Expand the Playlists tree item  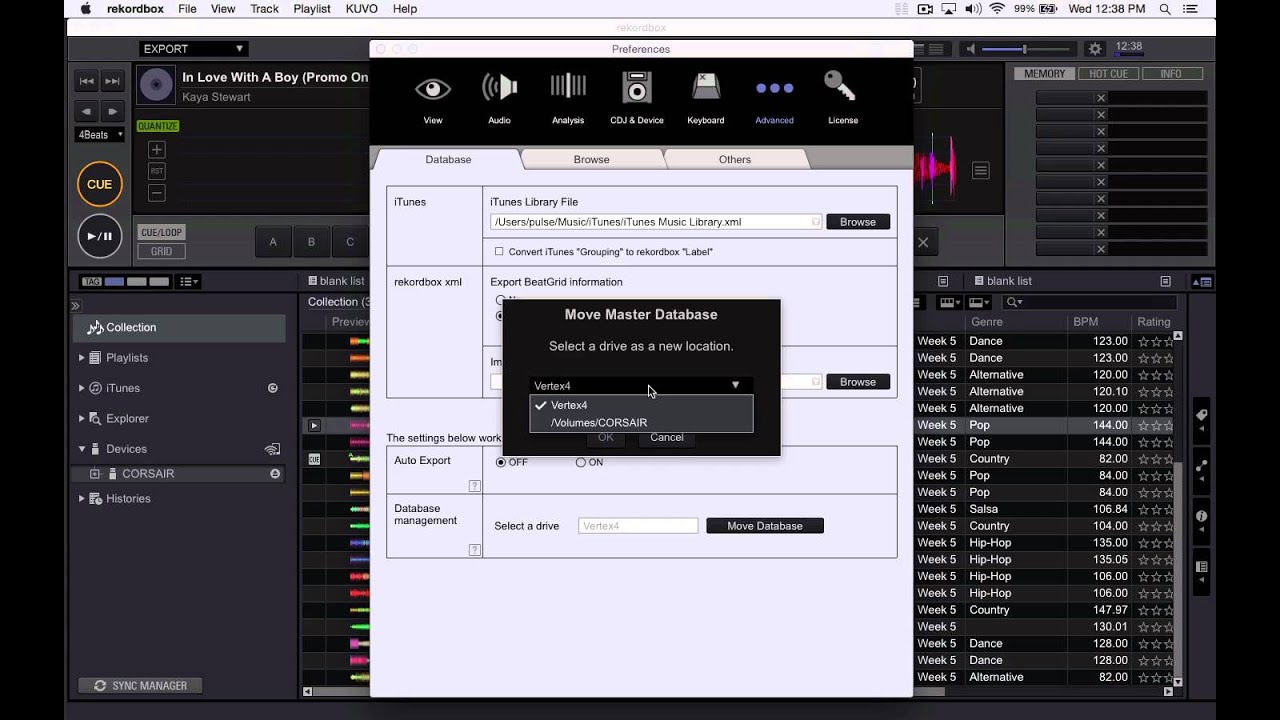82,358
